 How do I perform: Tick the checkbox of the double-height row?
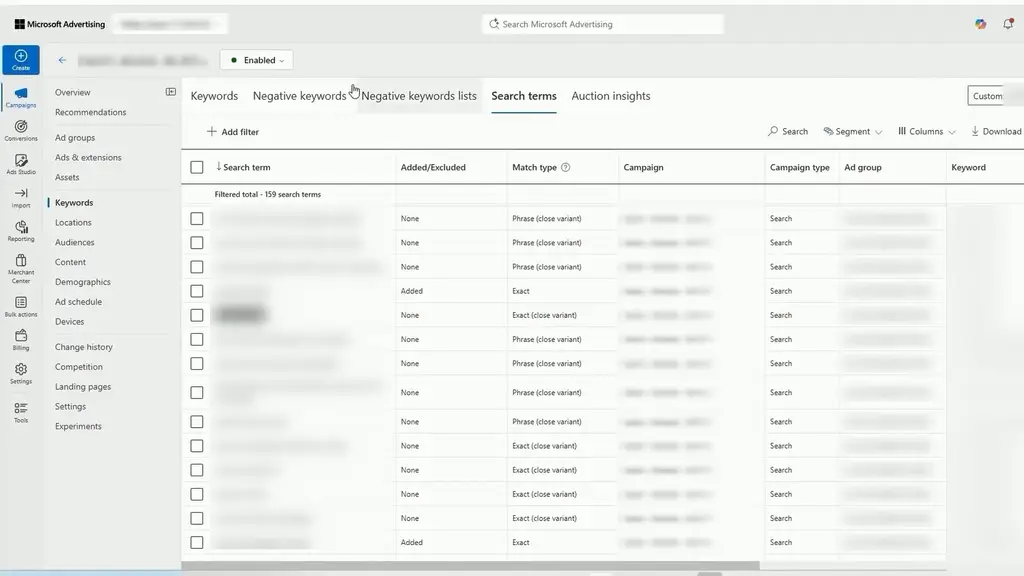[197, 392]
